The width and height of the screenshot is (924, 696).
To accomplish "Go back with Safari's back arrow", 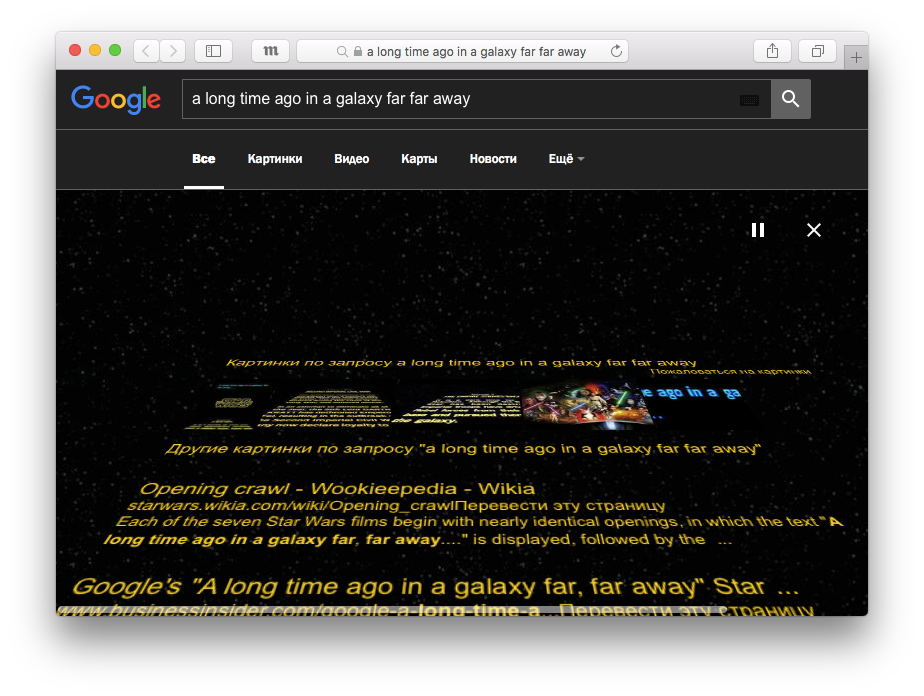I will (x=146, y=51).
